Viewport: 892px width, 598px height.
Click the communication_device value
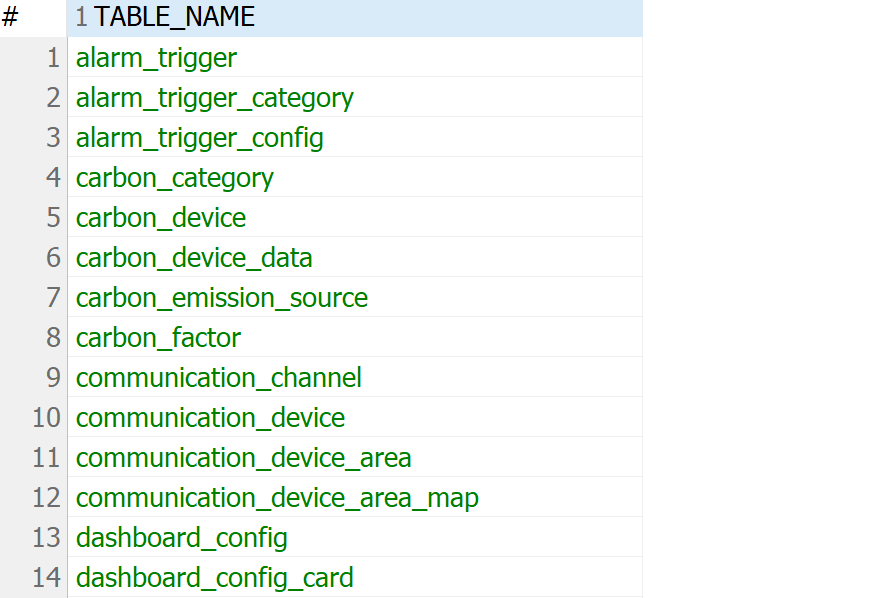point(210,418)
